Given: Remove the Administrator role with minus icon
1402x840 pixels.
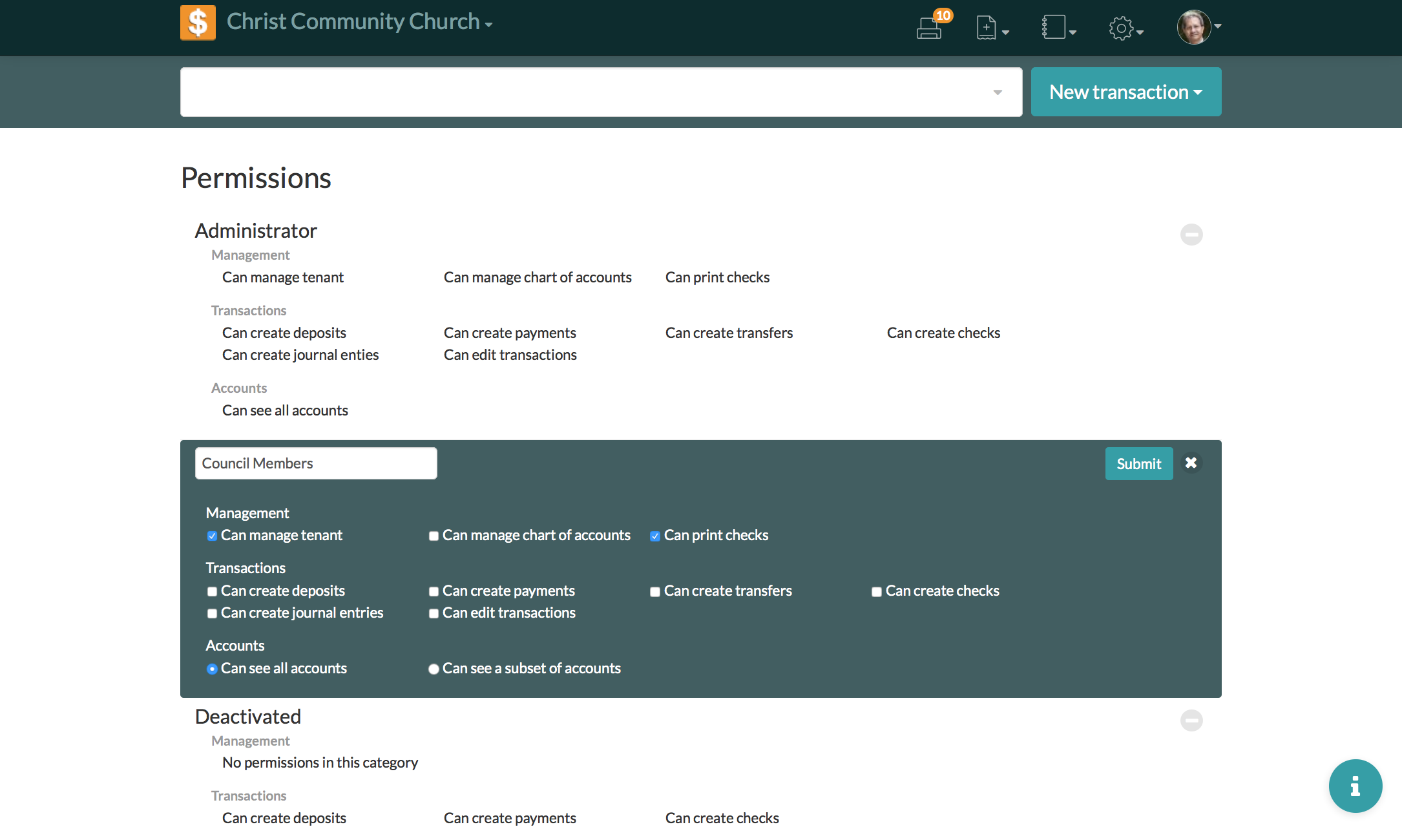Looking at the screenshot, I should tap(1191, 235).
